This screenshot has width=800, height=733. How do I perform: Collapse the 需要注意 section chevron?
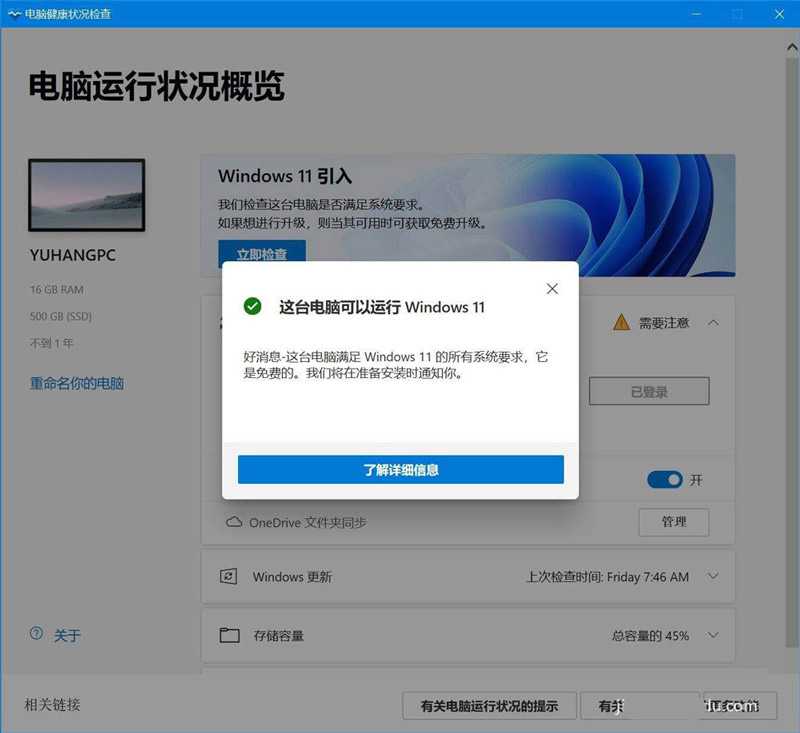point(714,322)
